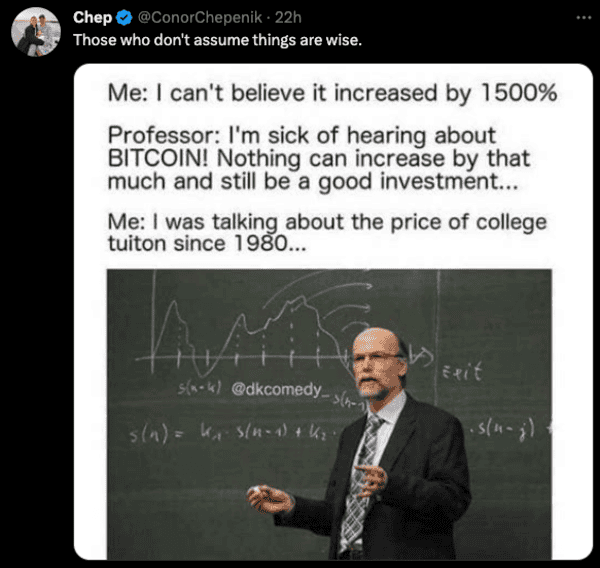Open the author's profile avatar

coord(36,34)
